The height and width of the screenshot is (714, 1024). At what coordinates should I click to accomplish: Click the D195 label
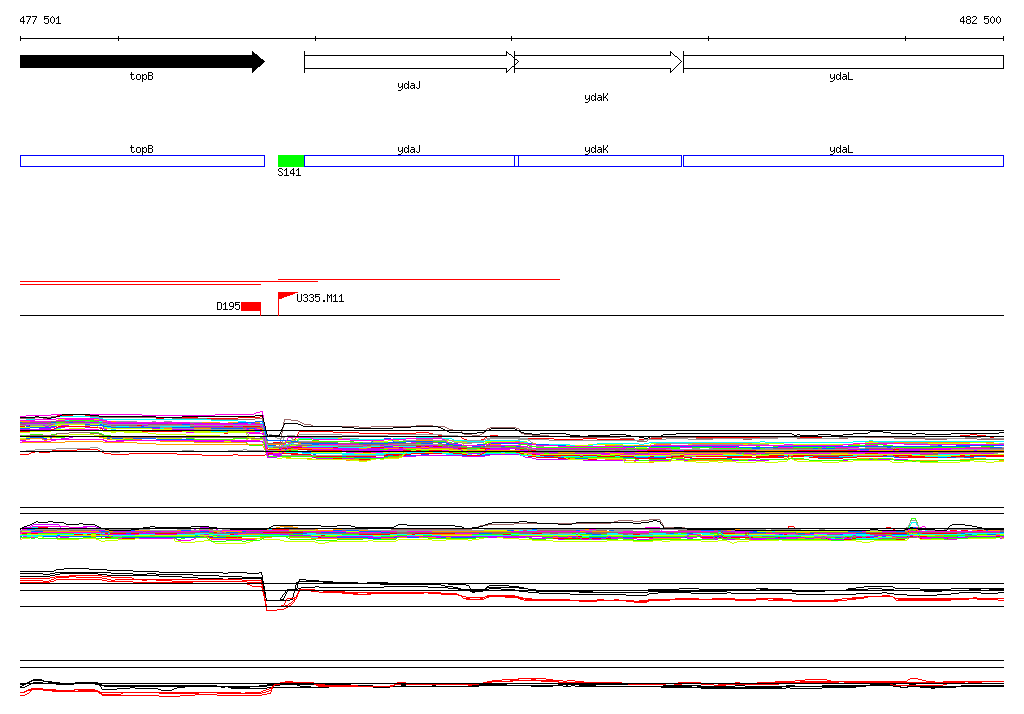pos(229,306)
